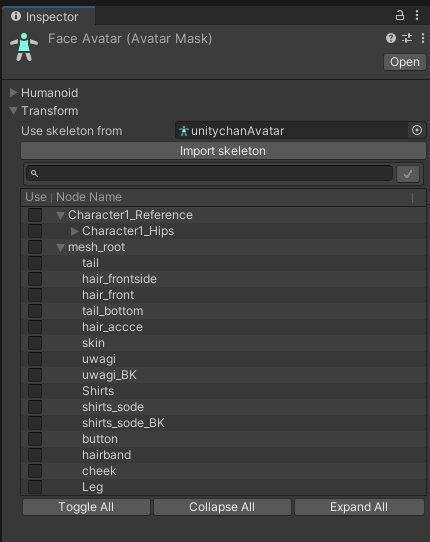The width and height of the screenshot is (430, 542).
Task: Enable the Shirts checkbox
Action: [35, 391]
